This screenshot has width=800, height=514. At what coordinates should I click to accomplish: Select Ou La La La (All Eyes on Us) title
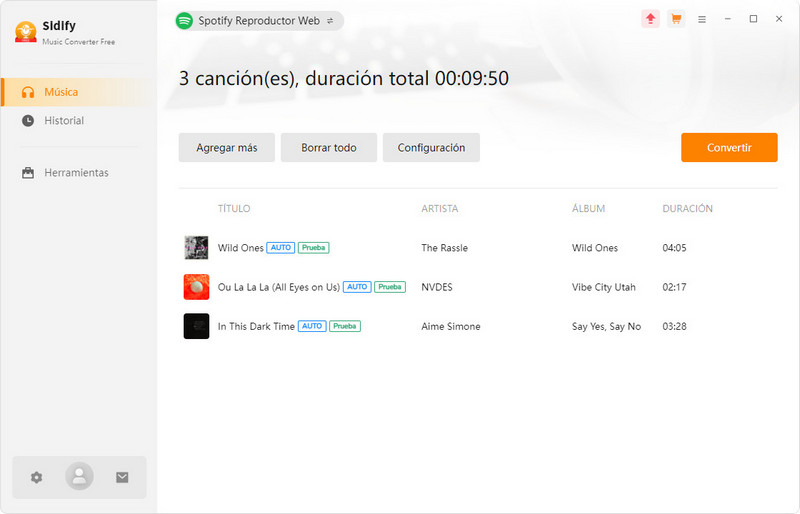click(x=279, y=287)
